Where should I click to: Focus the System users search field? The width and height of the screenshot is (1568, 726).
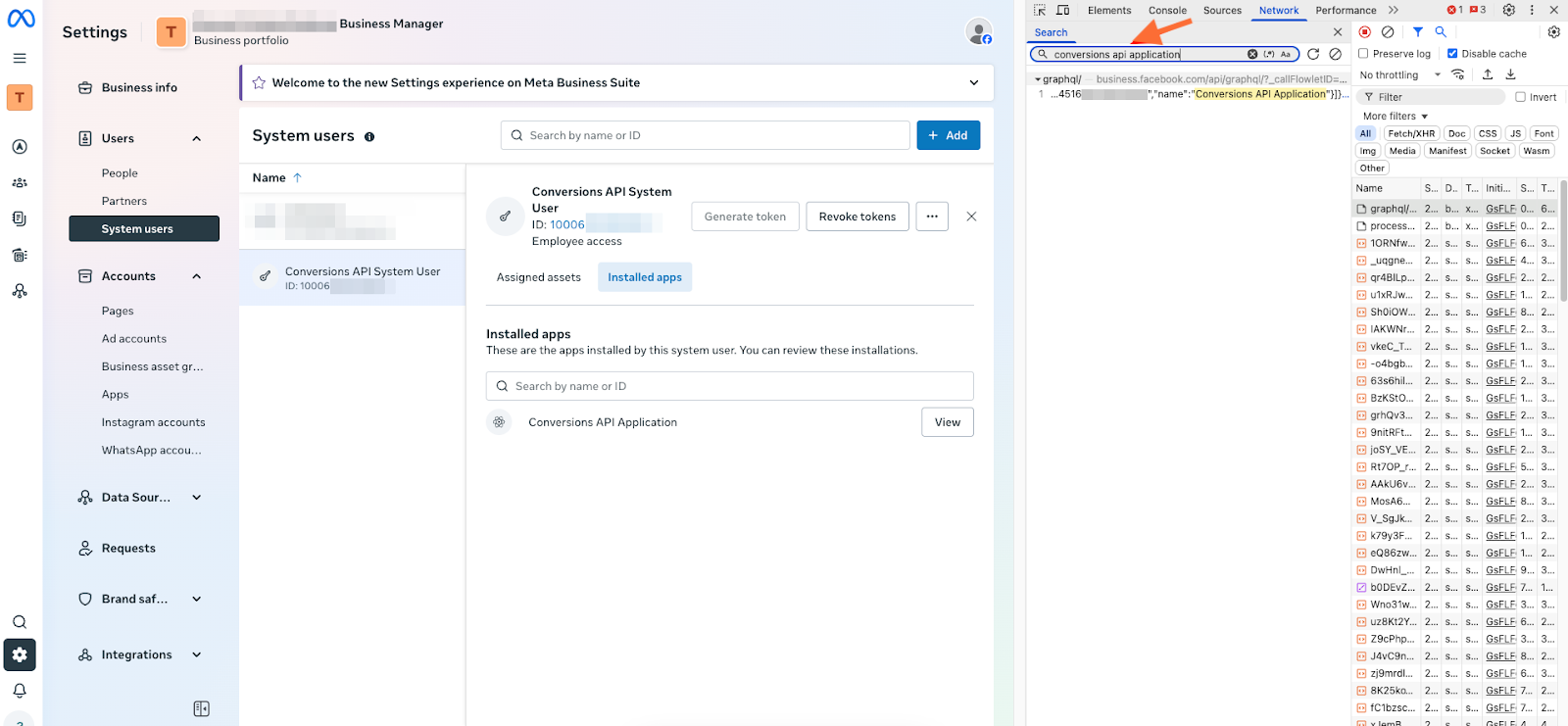(x=706, y=135)
